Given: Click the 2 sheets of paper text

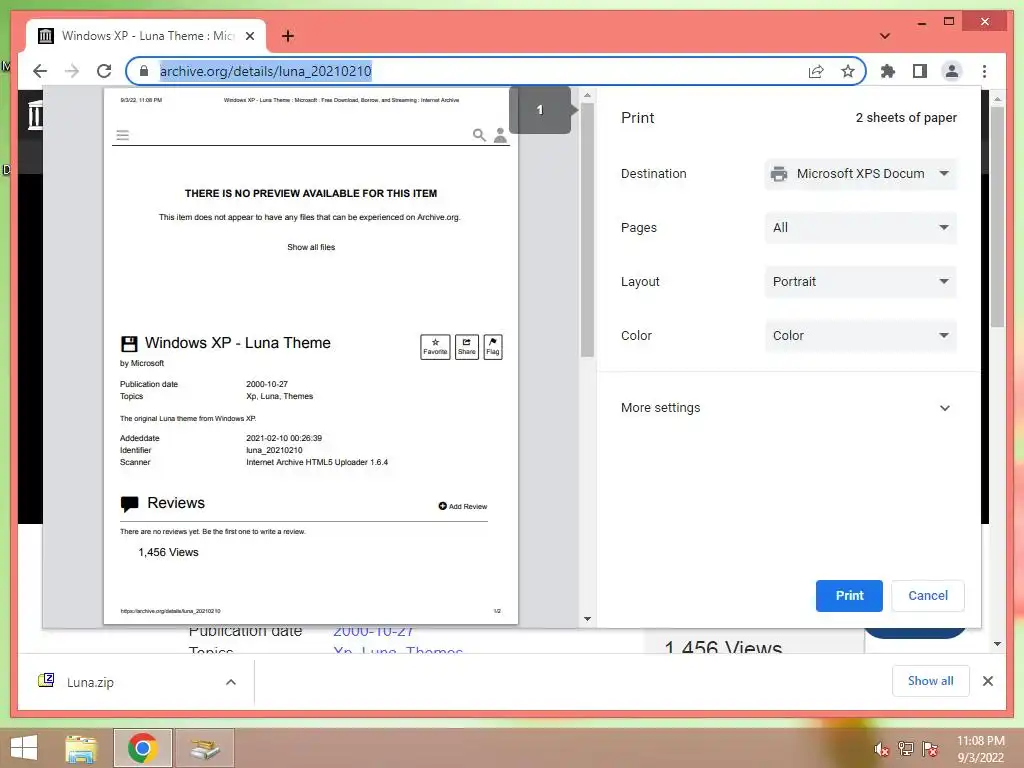Looking at the screenshot, I should pyautogui.click(x=906, y=118).
